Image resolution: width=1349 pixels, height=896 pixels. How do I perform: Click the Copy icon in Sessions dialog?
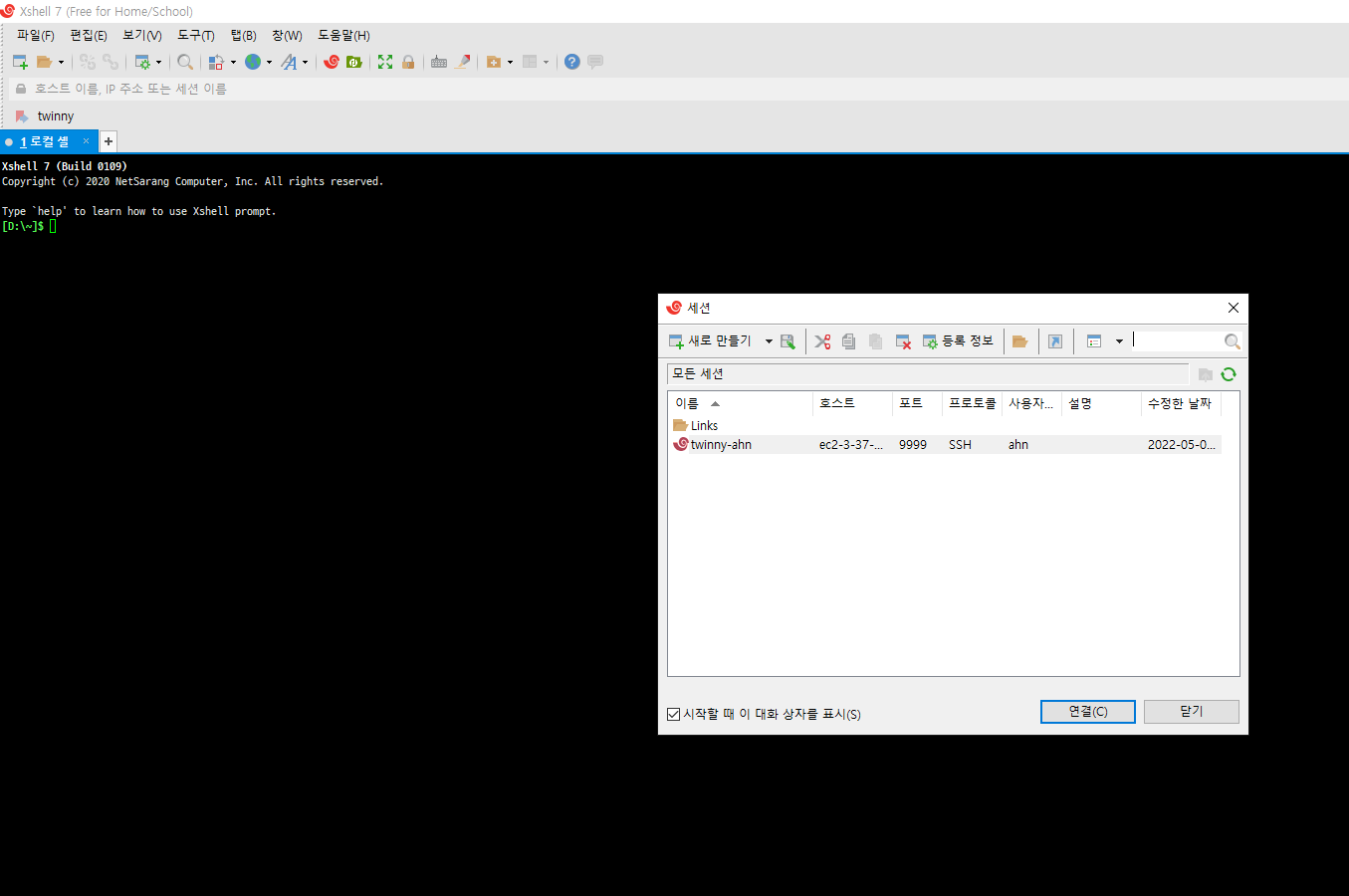click(848, 341)
